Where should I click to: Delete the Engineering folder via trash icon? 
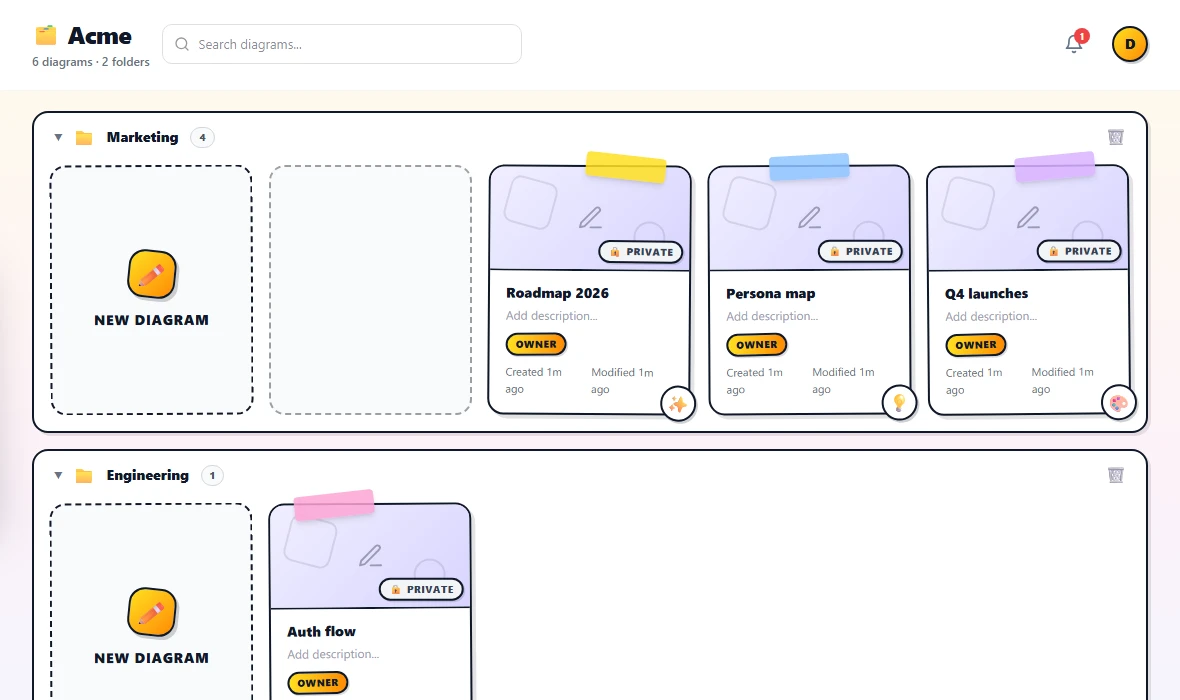point(1115,475)
